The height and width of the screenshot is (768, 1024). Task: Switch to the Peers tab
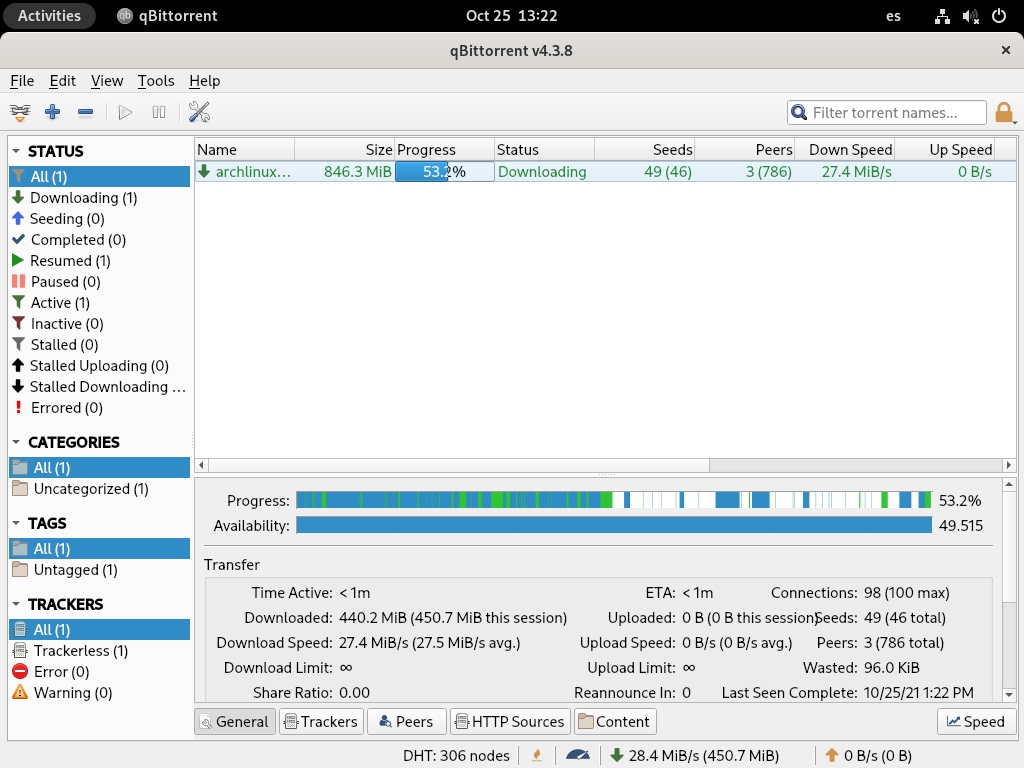coord(407,722)
